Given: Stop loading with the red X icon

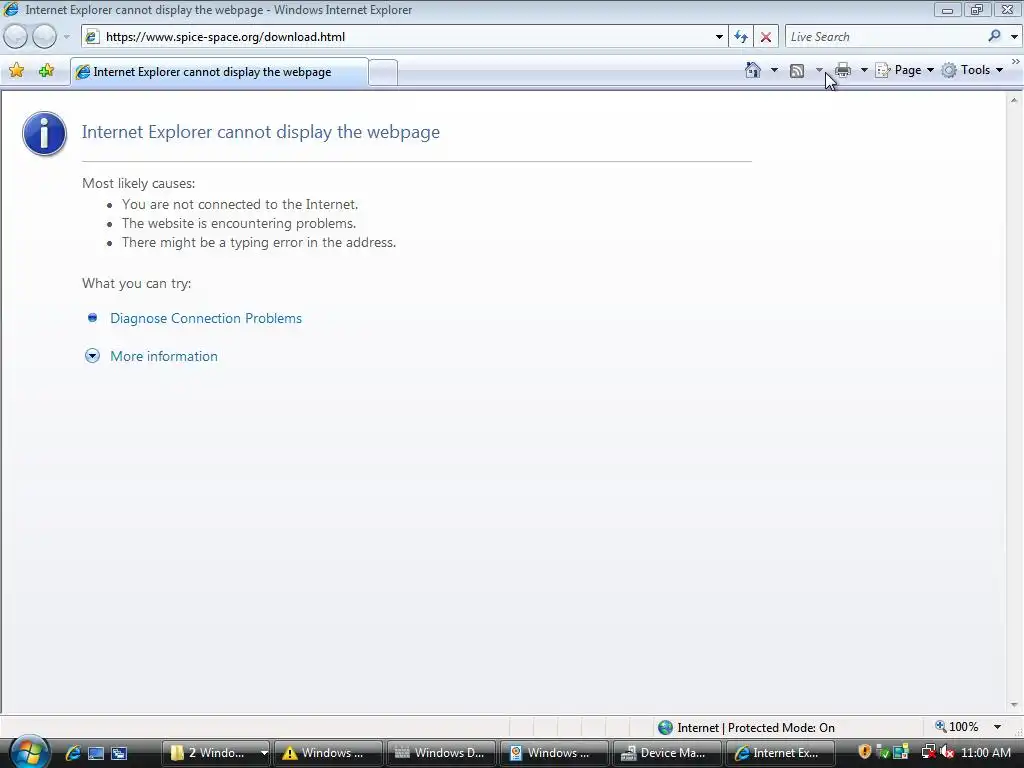Looking at the screenshot, I should click(x=765, y=37).
